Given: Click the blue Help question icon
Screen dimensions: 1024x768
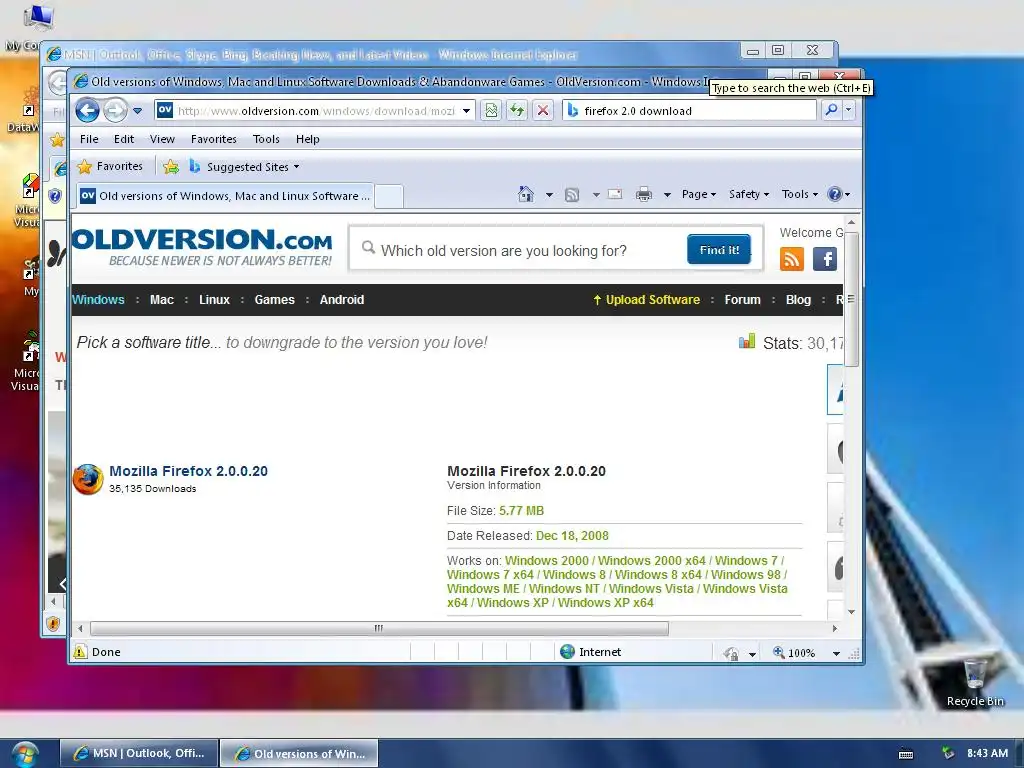Looking at the screenshot, I should (834, 194).
